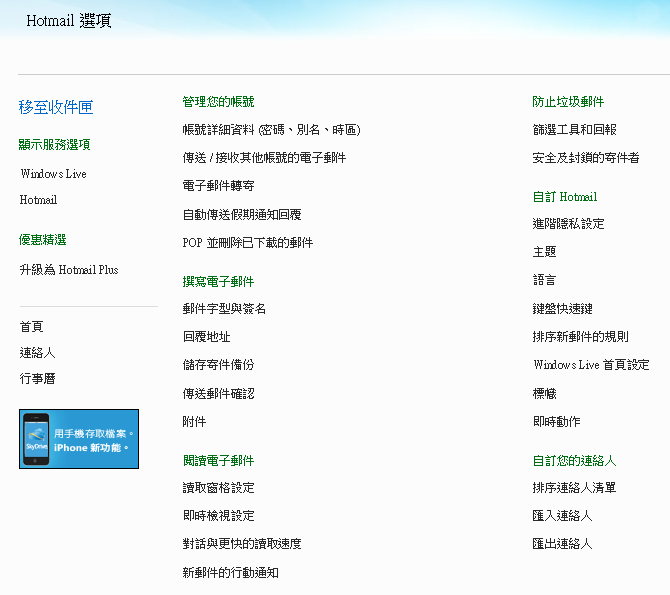Open 郵件字型與簽名 settings

224,309
